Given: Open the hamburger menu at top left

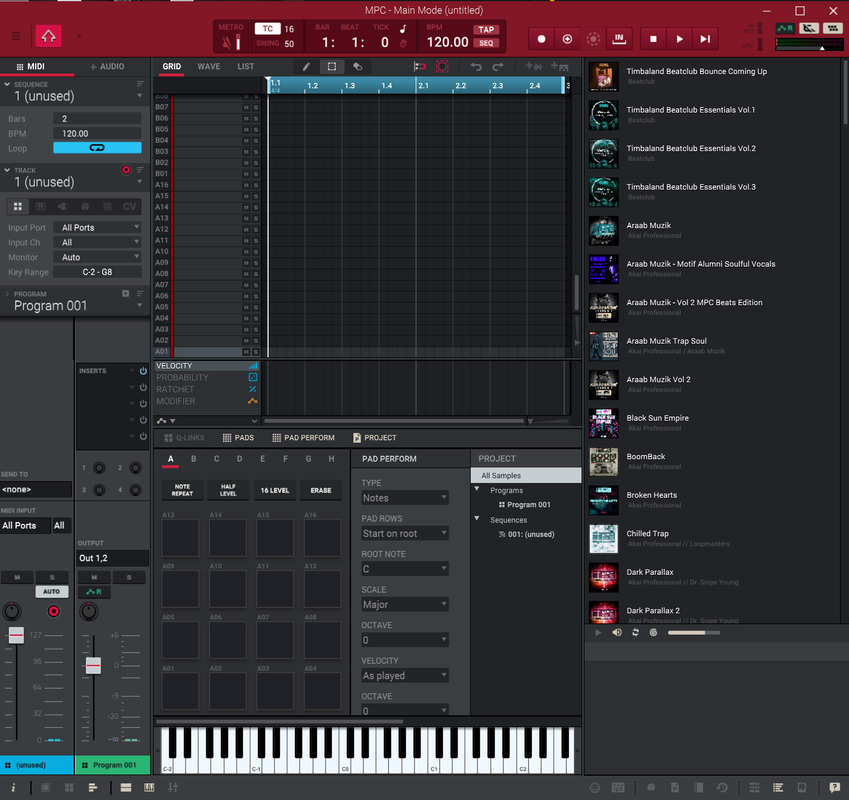Looking at the screenshot, I should point(16,36).
